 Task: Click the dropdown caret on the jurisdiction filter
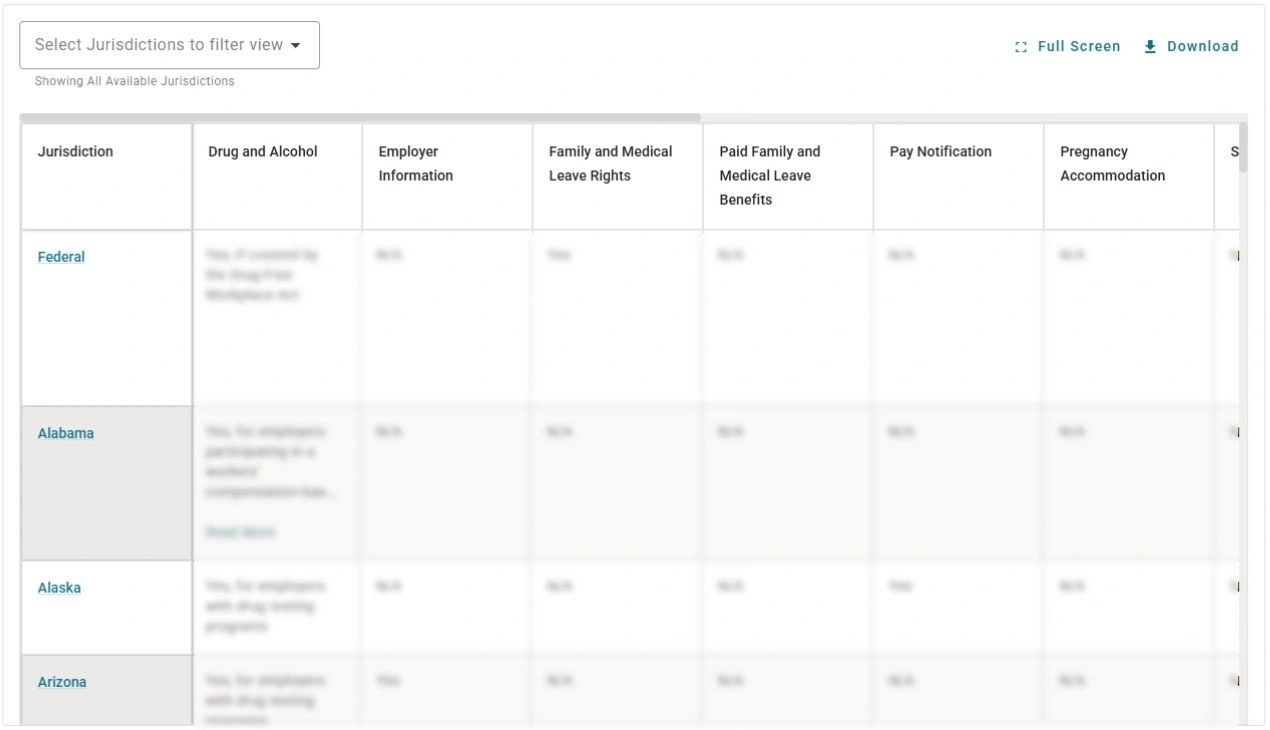296,44
